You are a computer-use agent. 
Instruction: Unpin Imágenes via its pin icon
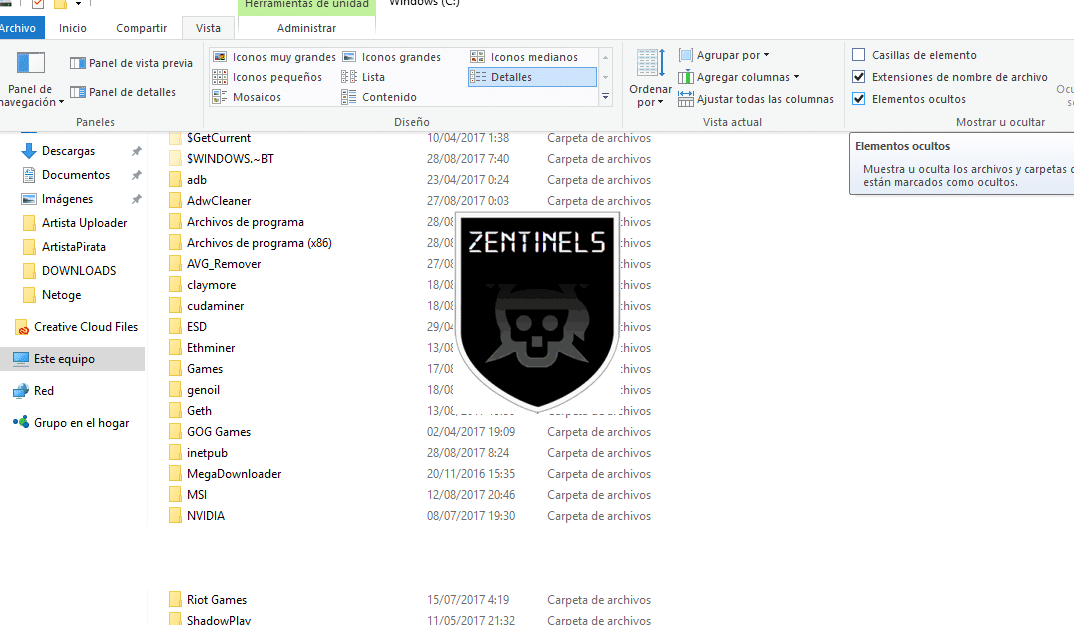coord(136,199)
